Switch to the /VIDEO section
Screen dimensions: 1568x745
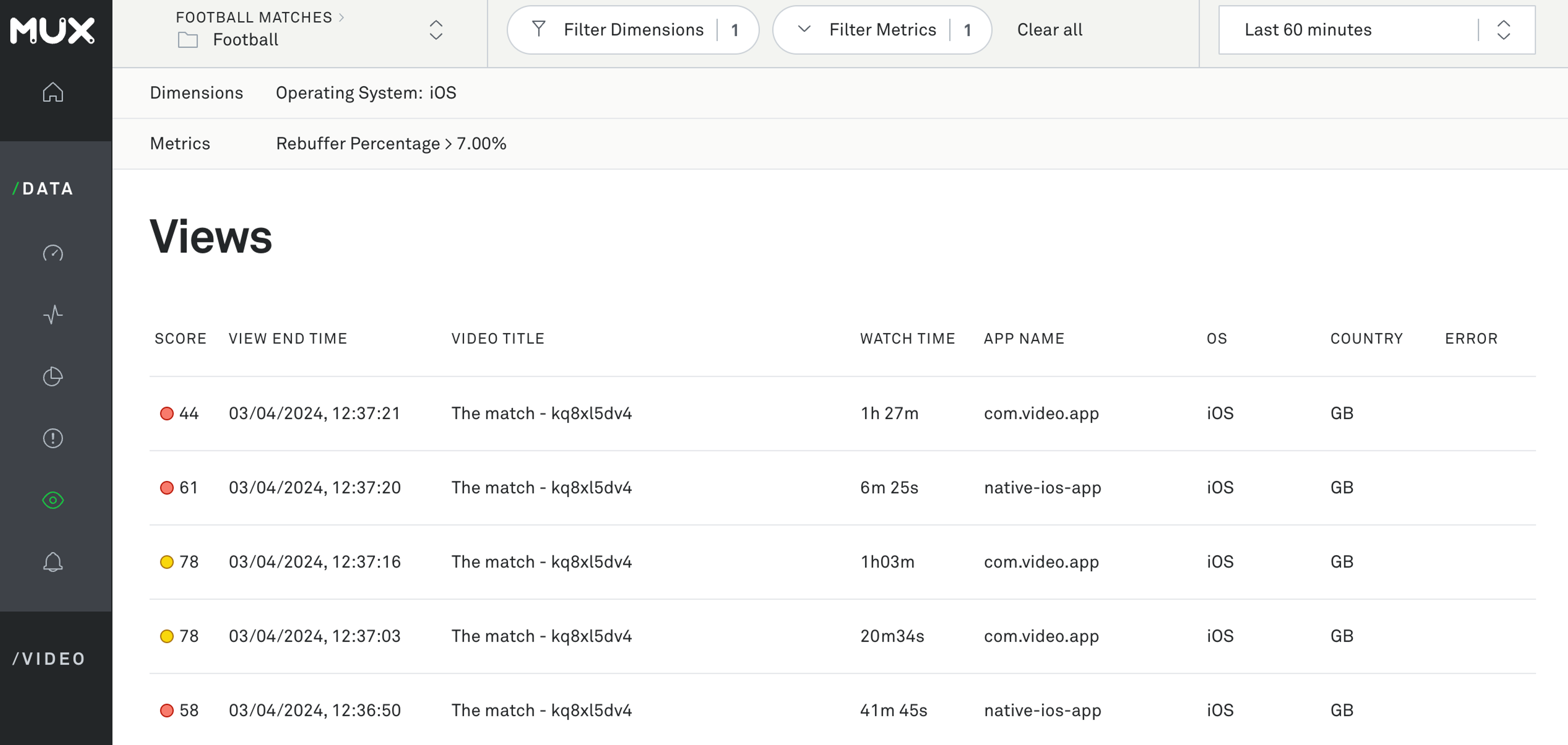click(x=49, y=658)
